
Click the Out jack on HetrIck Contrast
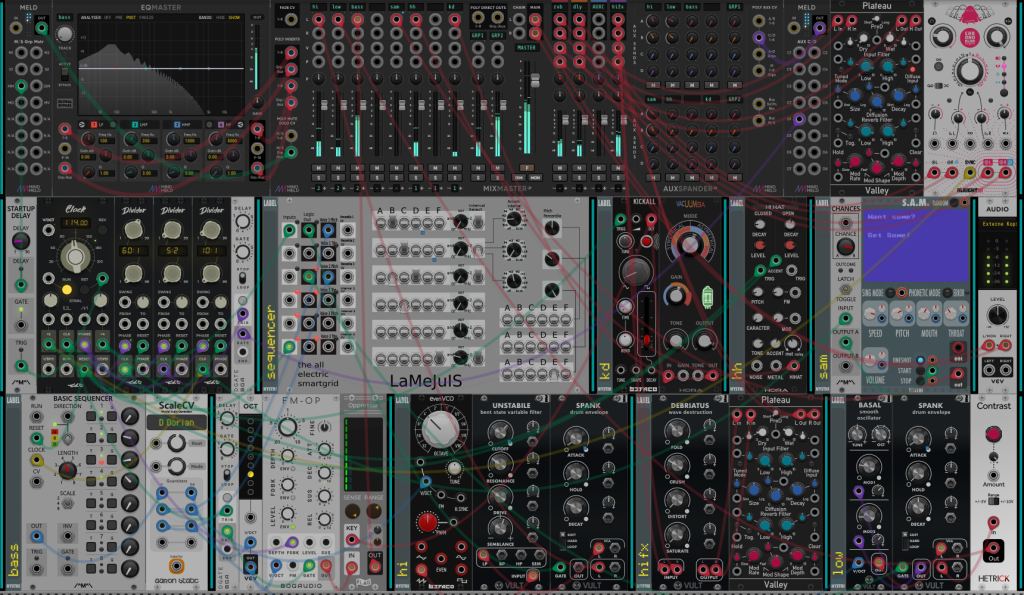993,548
